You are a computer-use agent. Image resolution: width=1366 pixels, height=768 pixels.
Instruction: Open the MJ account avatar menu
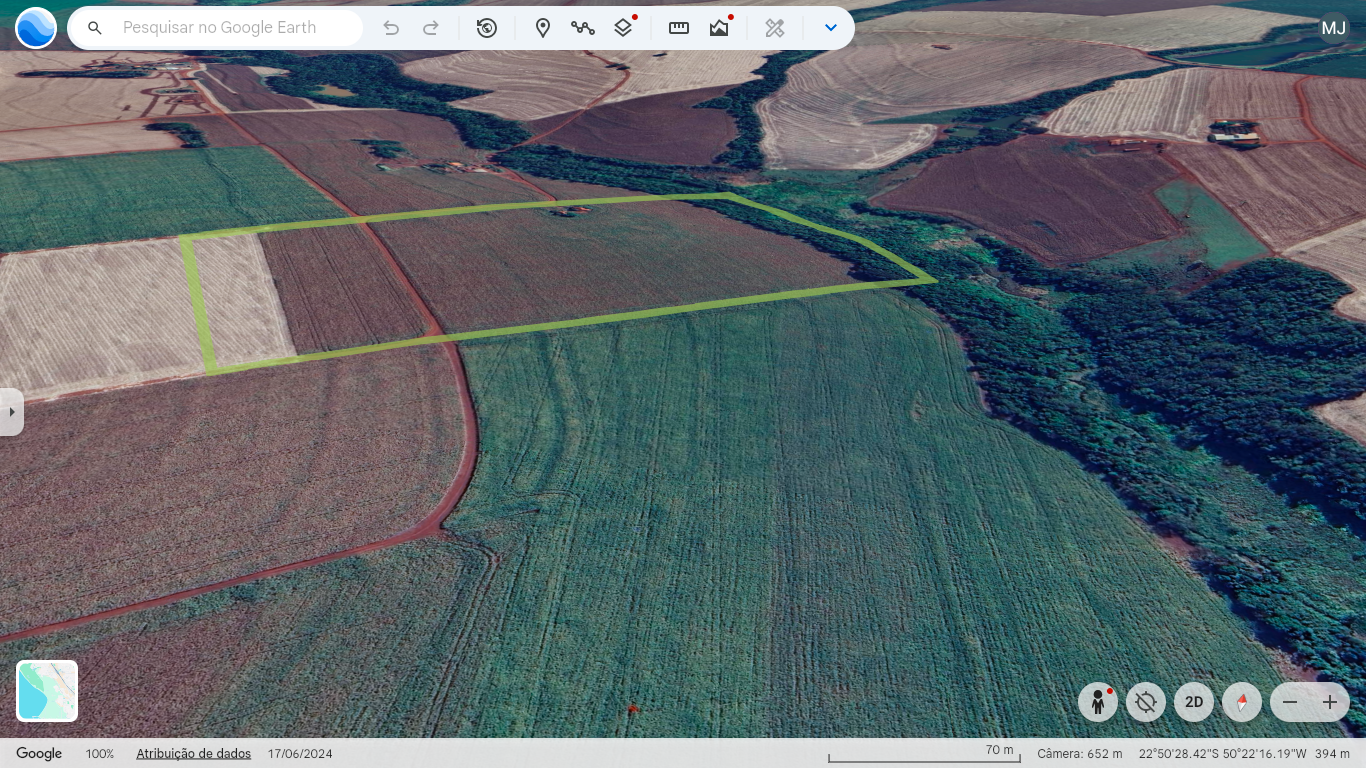1334,28
